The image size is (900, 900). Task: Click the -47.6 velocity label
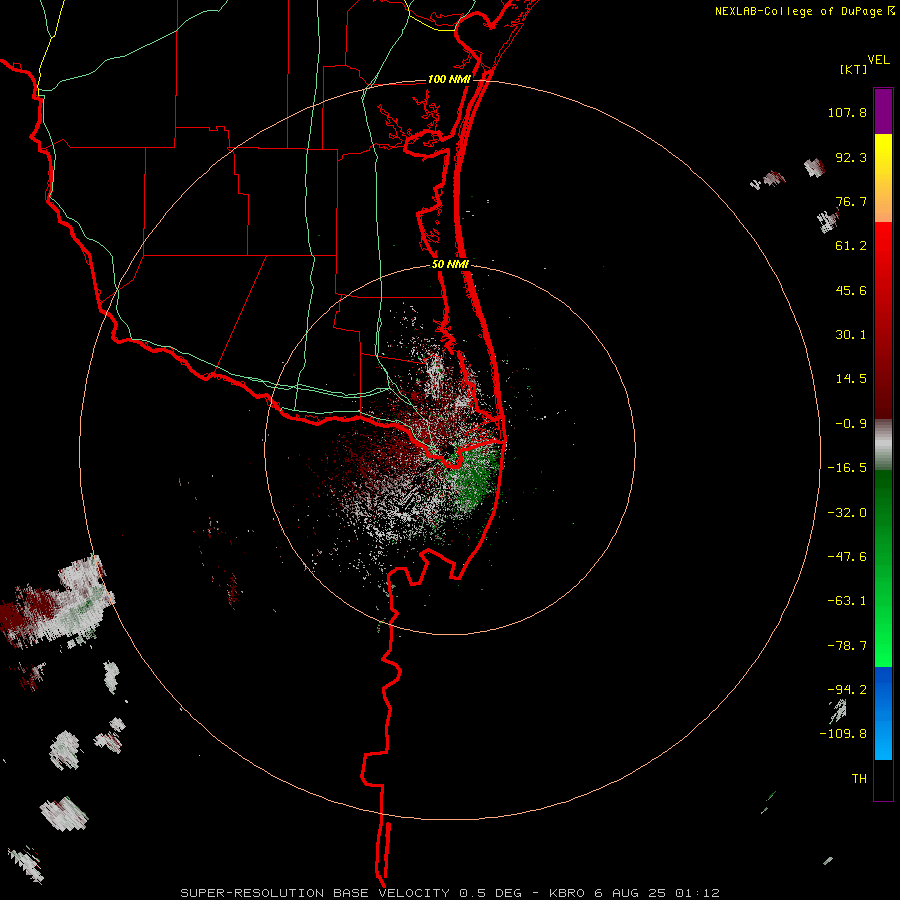847,557
